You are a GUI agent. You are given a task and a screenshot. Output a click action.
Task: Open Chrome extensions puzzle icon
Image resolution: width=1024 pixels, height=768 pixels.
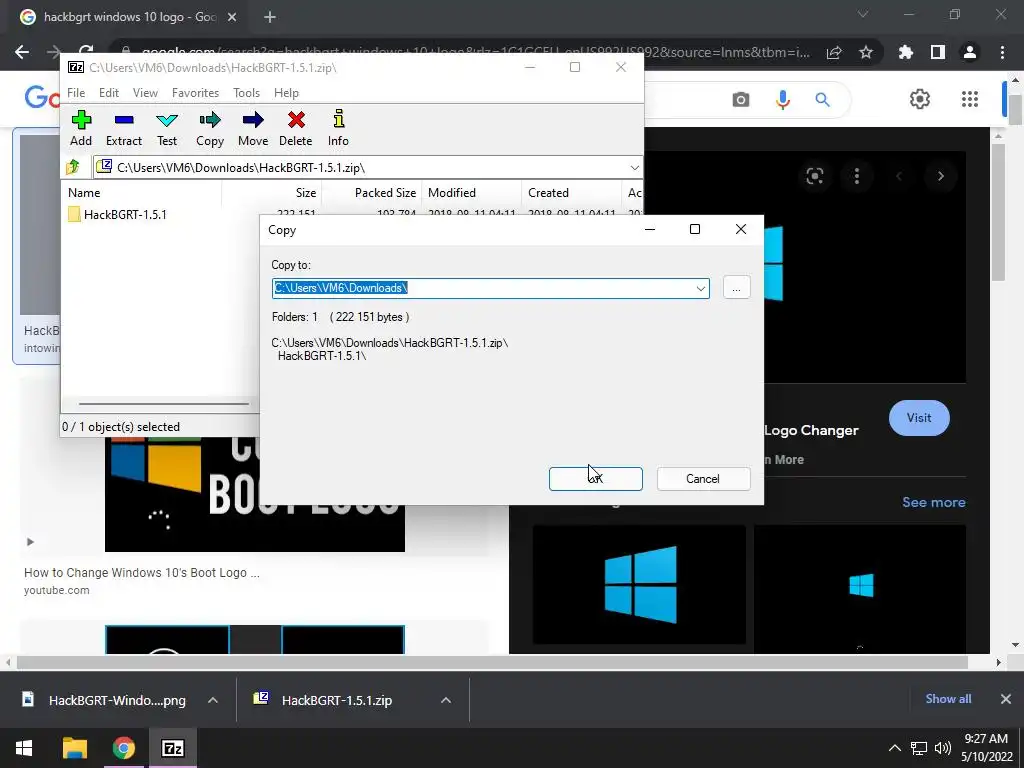click(x=905, y=52)
